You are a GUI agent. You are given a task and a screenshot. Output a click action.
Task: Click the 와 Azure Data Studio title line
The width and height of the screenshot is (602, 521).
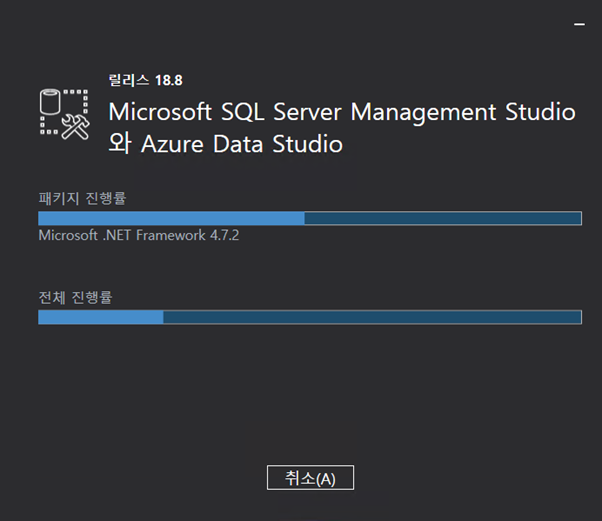point(226,144)
